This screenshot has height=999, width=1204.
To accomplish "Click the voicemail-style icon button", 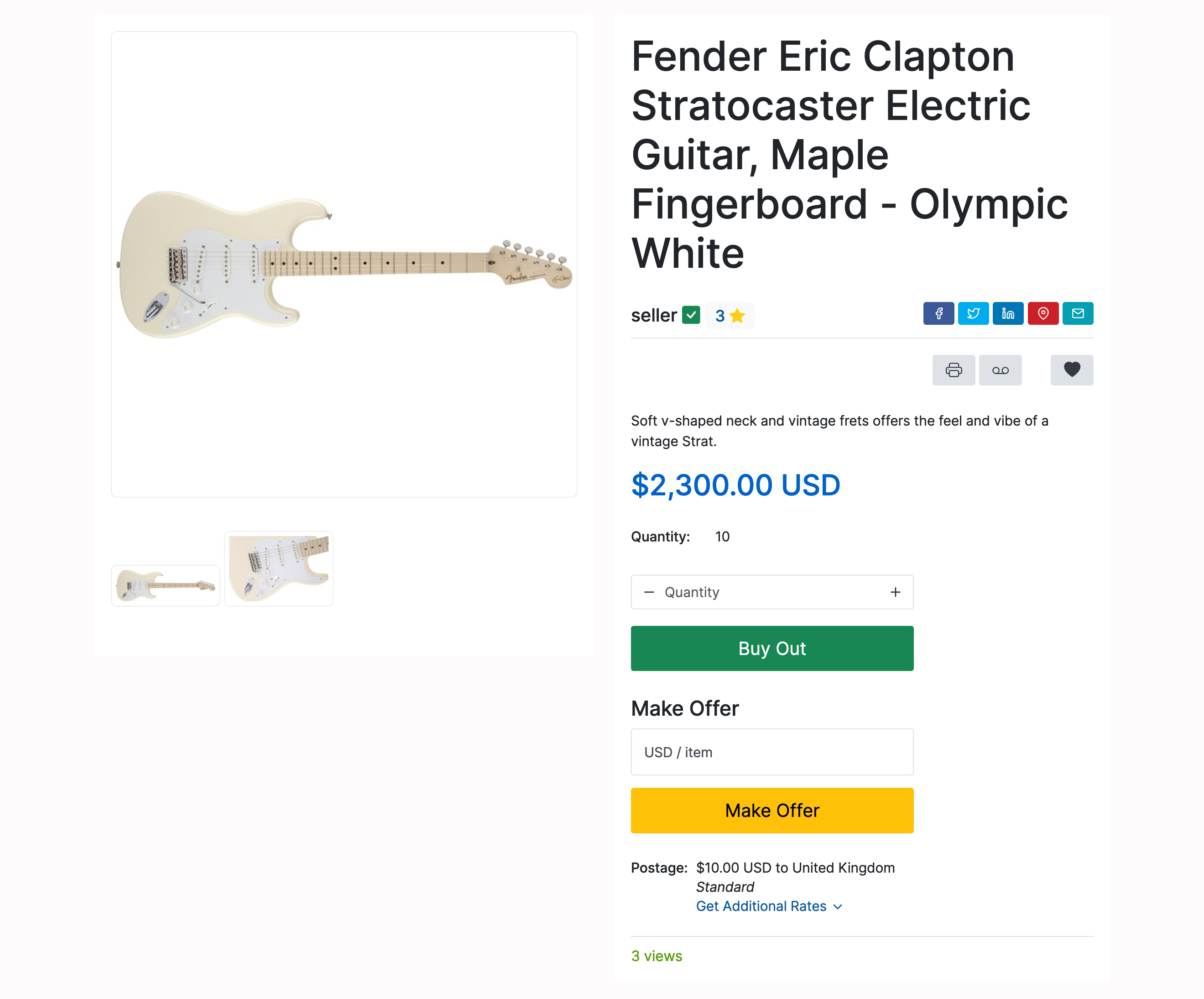I will (1000, 370).
